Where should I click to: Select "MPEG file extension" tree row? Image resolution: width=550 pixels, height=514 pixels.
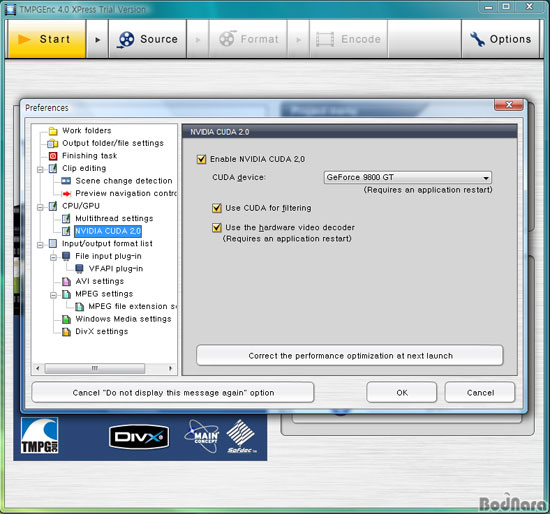133,306
